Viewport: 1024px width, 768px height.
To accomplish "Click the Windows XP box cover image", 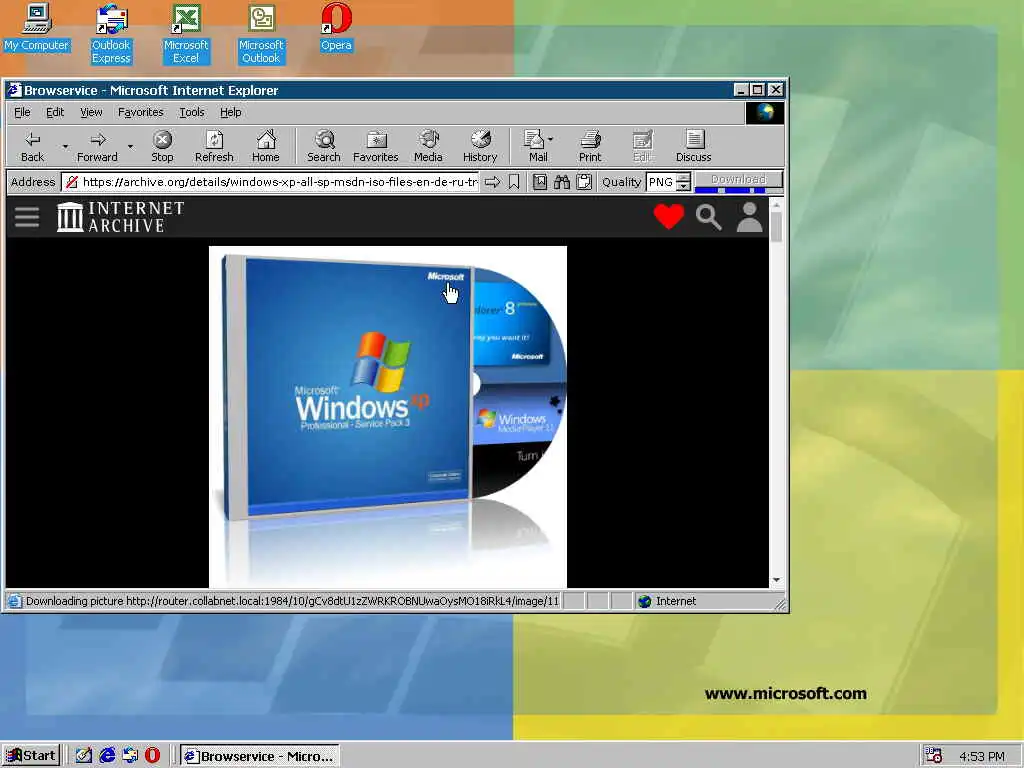I will (x=388, y=417).
